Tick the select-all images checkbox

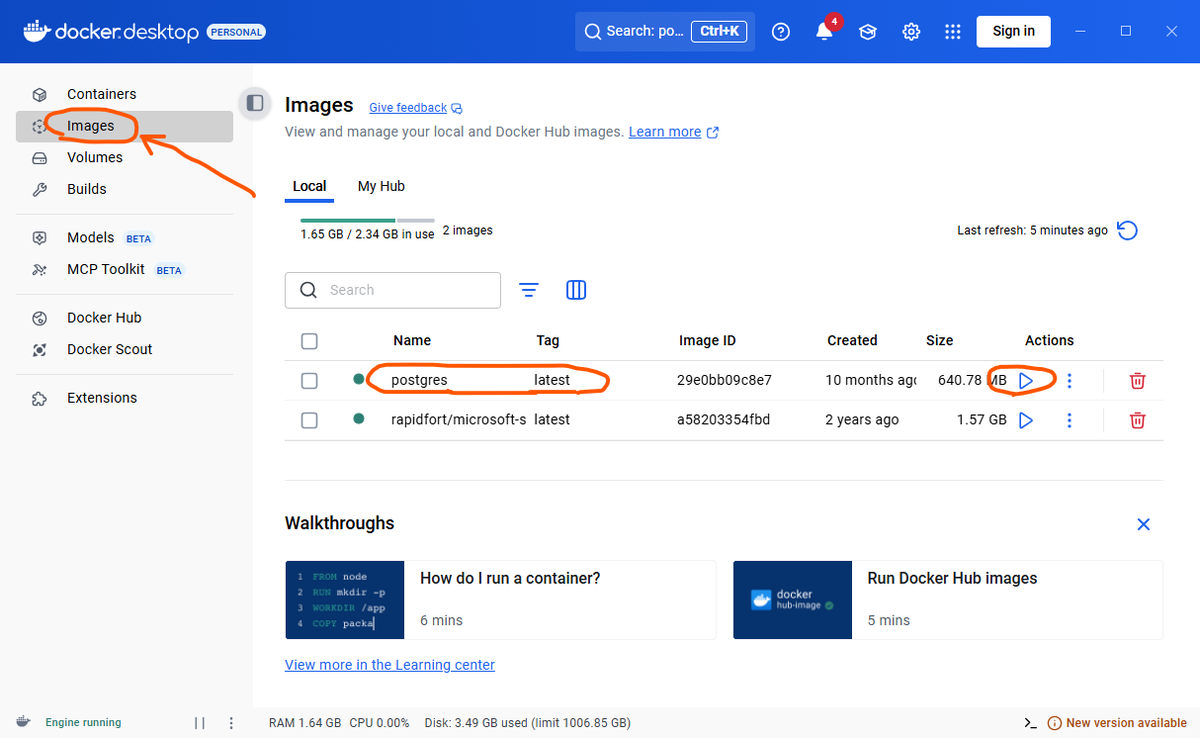pyautogui.click(x=309, y=341)
